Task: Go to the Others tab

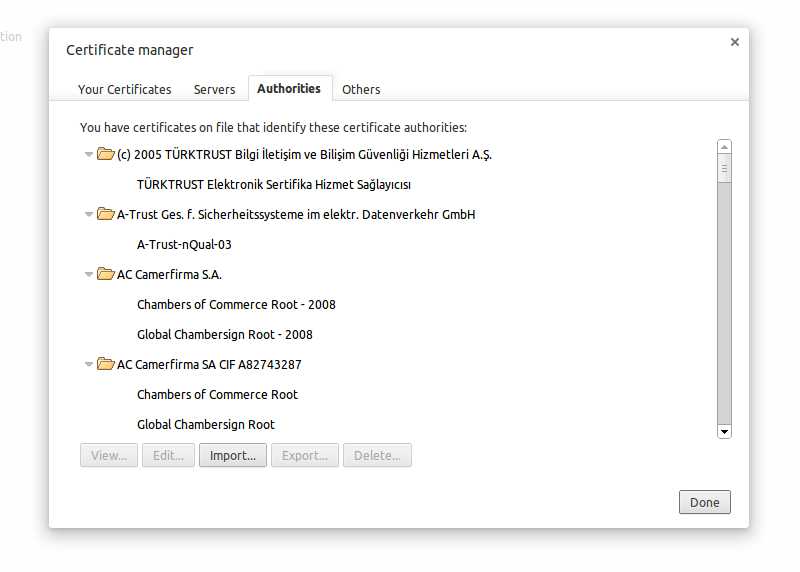Action: pos(361,89)
